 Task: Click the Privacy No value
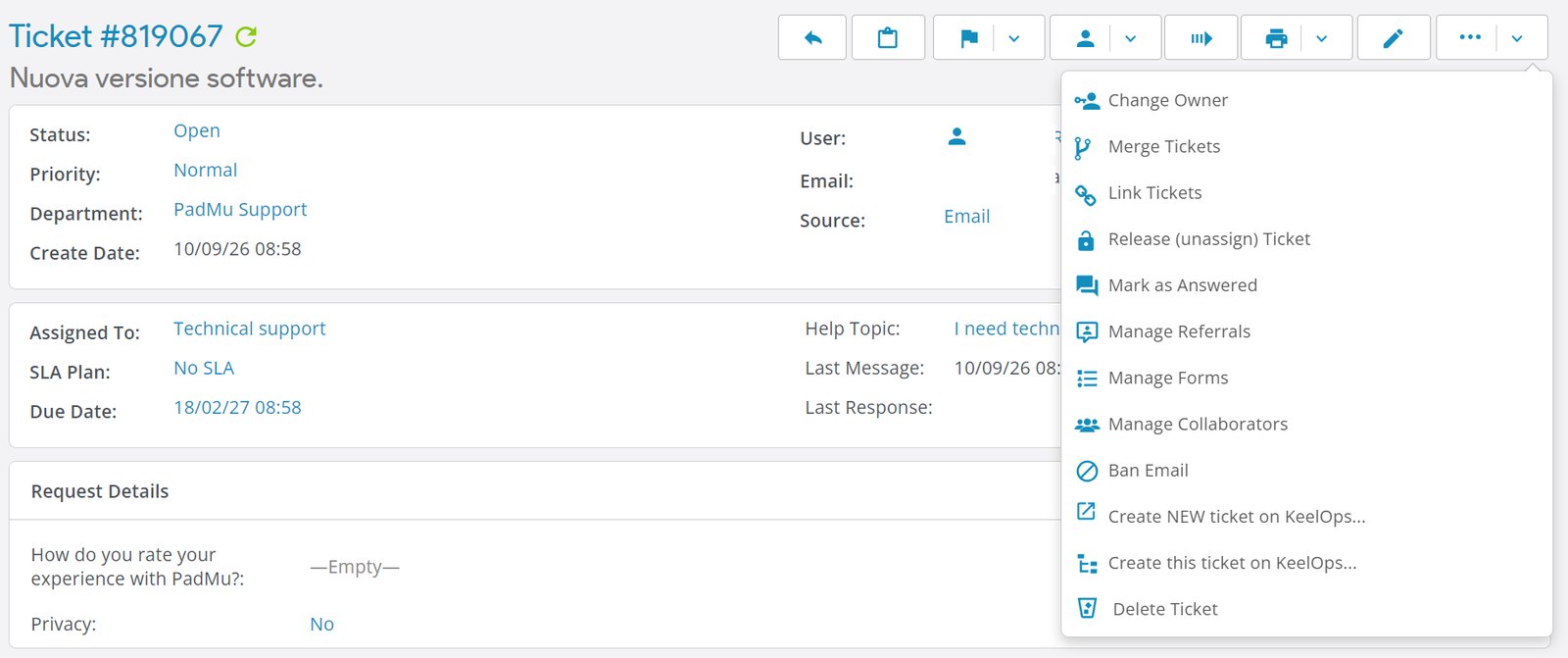pyautogui.click(x=321, y=624)
